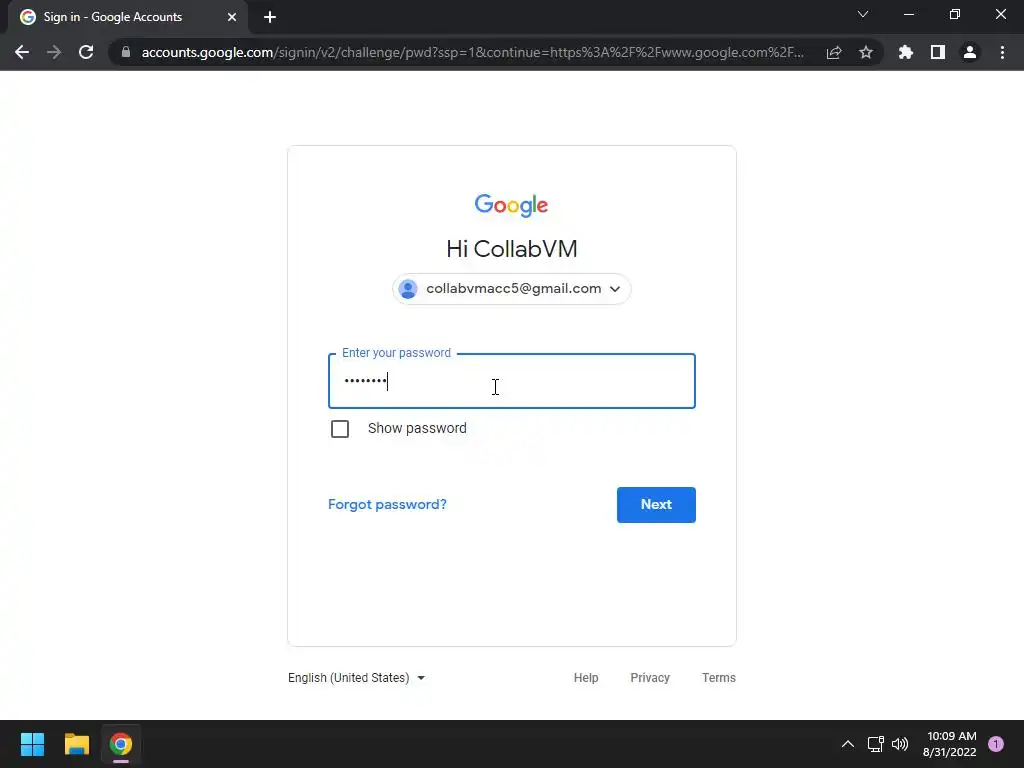Image resolution: width=1024 pixels, height=768 pixels.
Task: Open the Extensions puzzle icon
Action: (x=906, y=52)
